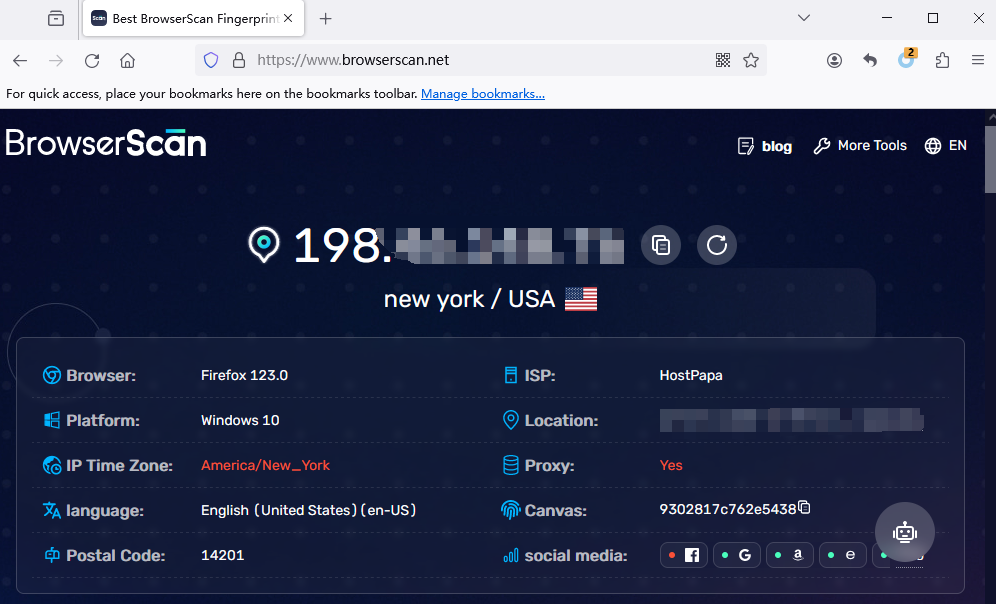The height and width of the screenshot is (604, 996).
Task: Open the browser home page
Action: click(128, 60)
